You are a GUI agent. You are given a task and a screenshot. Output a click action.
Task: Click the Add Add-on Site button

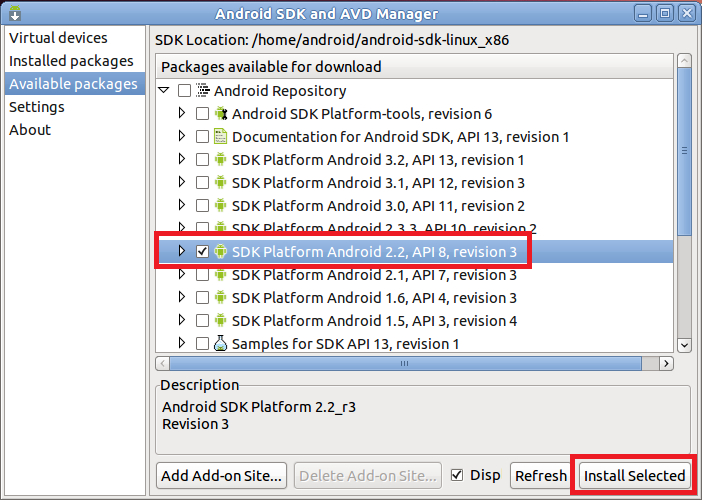point(222,475)
